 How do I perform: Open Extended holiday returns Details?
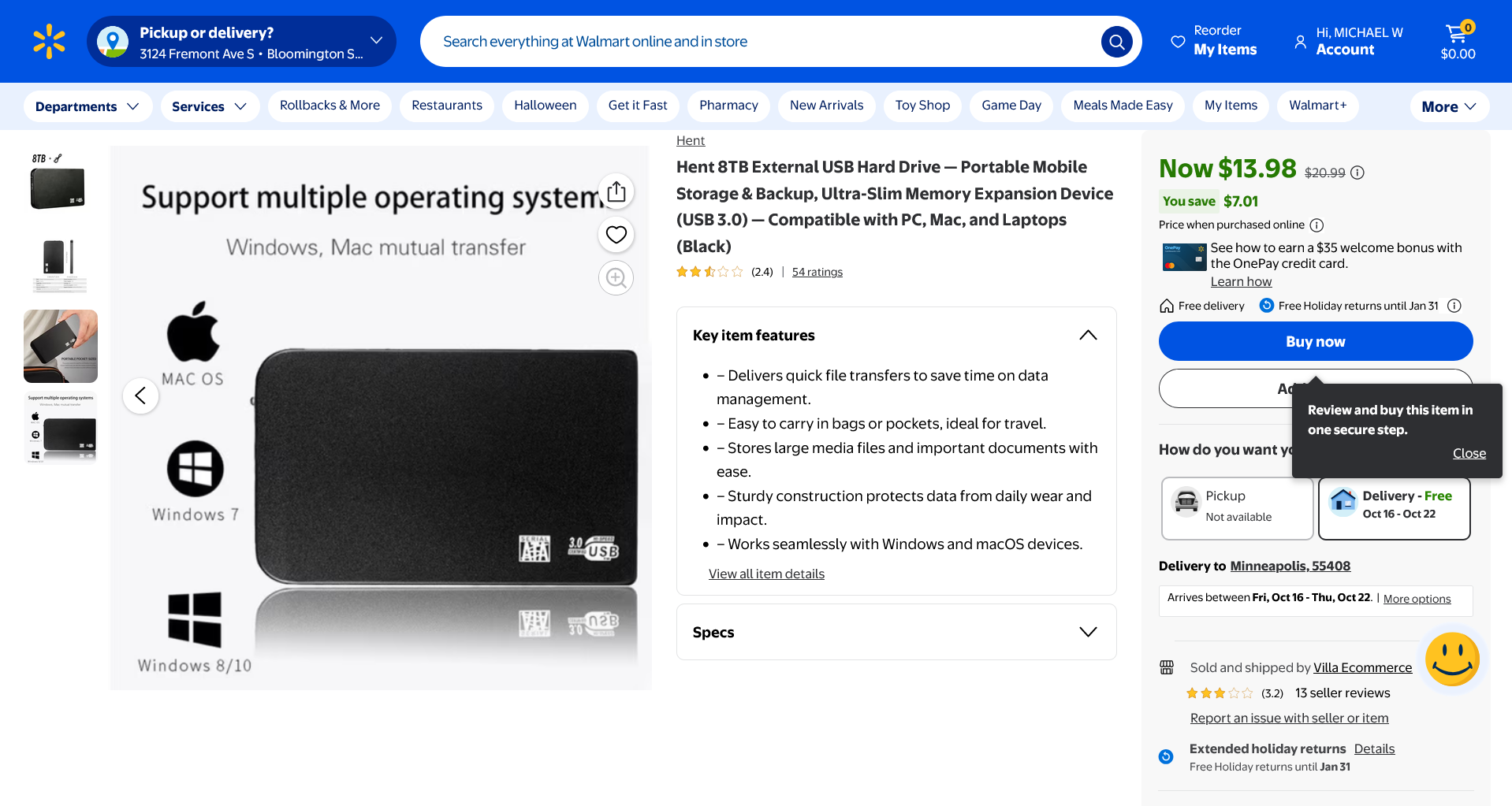pos(1374,748)
